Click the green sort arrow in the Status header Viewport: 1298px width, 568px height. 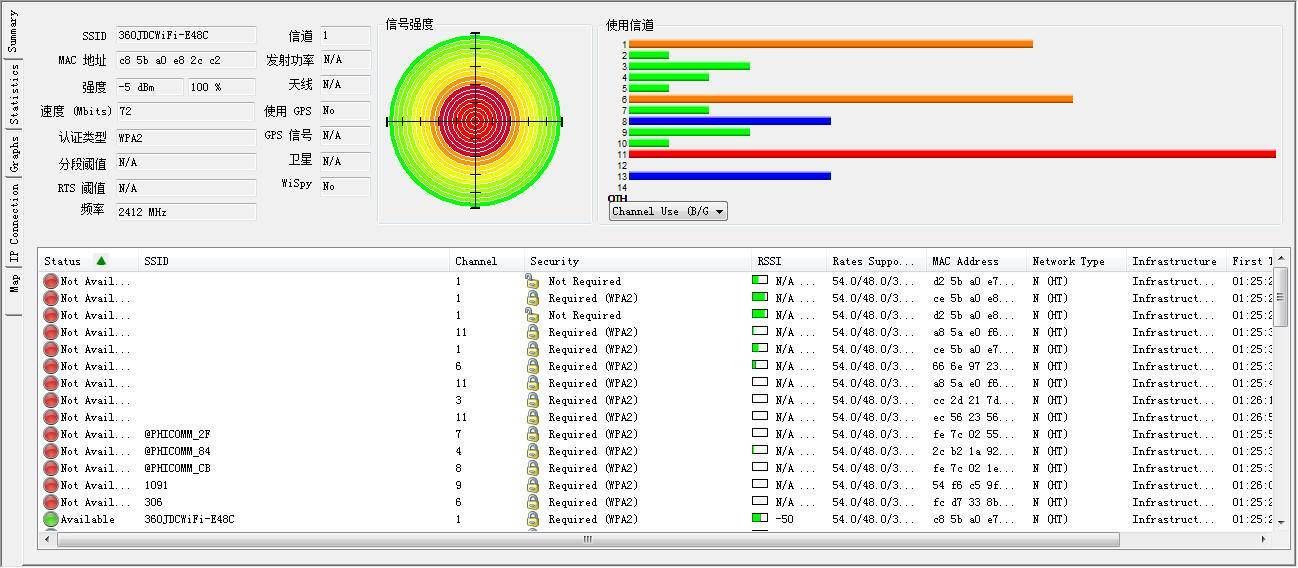click(101, 261)
